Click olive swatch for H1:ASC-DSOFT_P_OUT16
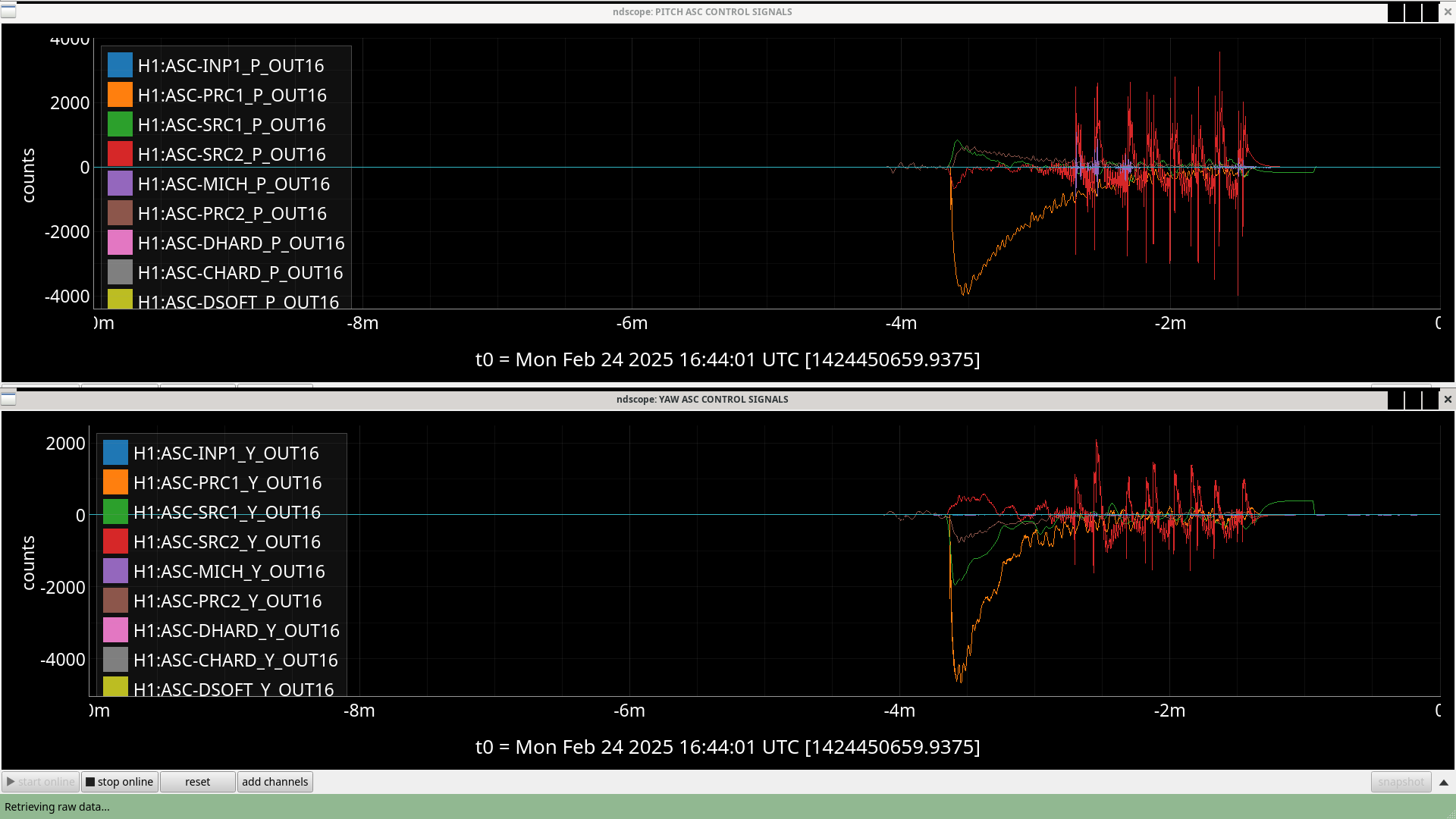The width and height of the screenshot is (1456, 819). (120, 299)
